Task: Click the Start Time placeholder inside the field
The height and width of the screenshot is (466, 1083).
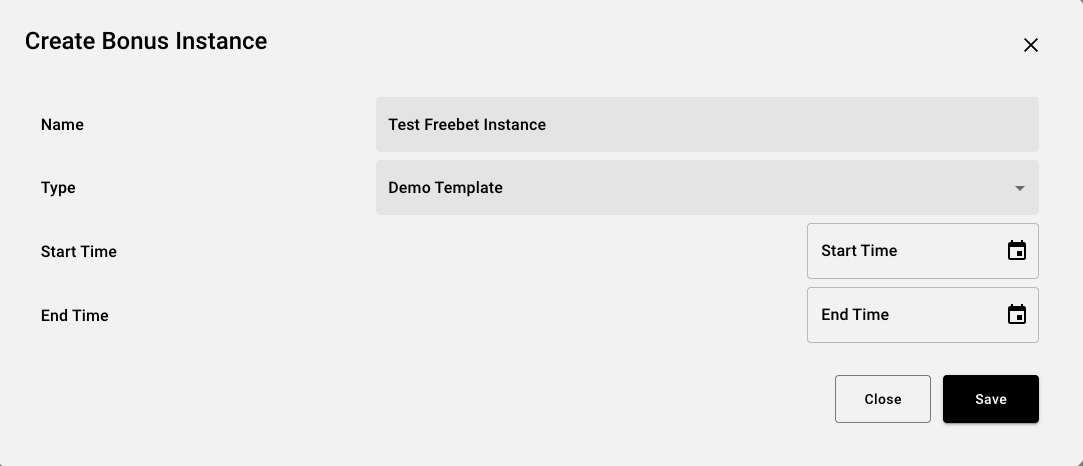Action: [859, 251]
